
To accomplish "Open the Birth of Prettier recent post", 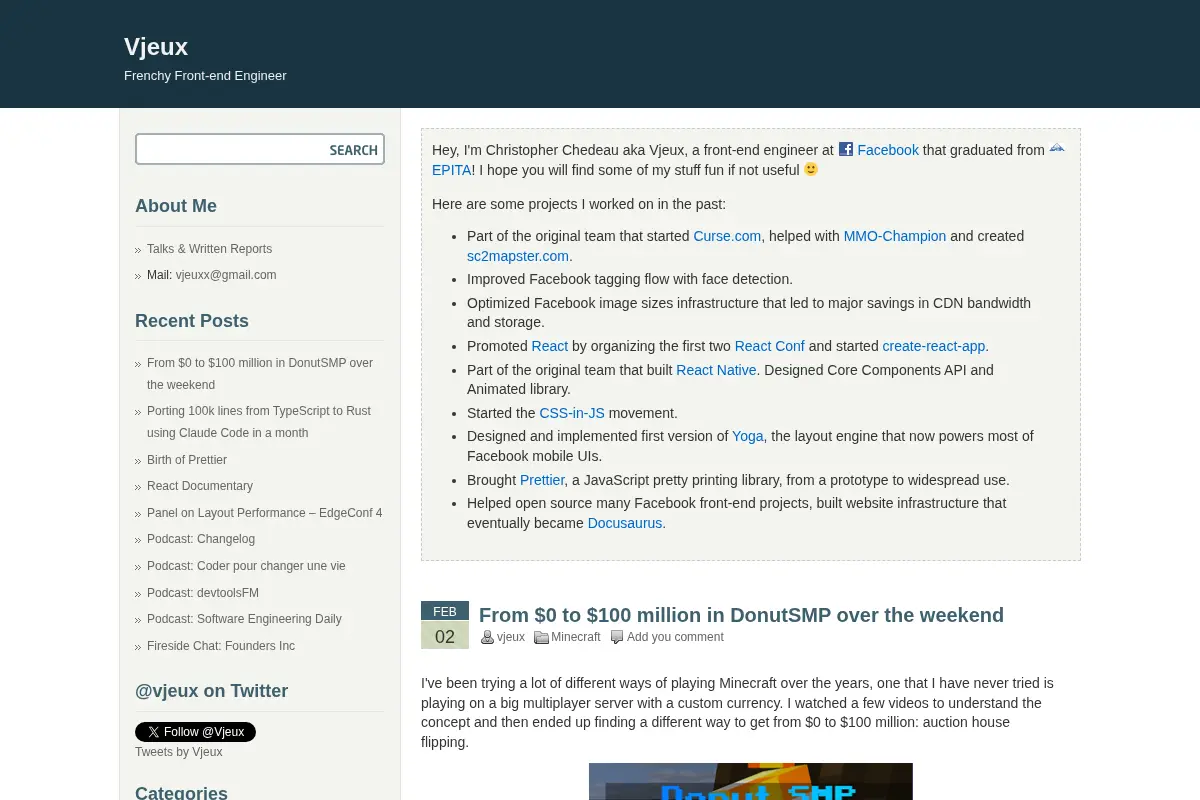I will 187,460.
